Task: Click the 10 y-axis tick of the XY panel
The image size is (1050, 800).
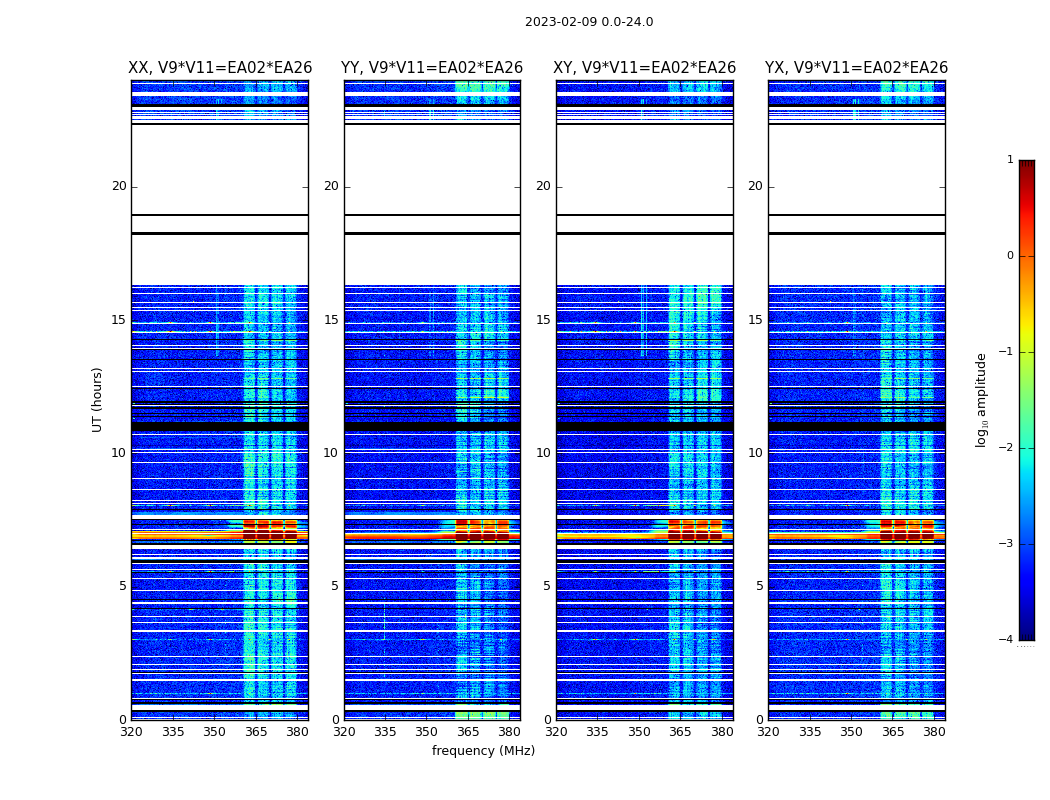Action: [543, 453]
